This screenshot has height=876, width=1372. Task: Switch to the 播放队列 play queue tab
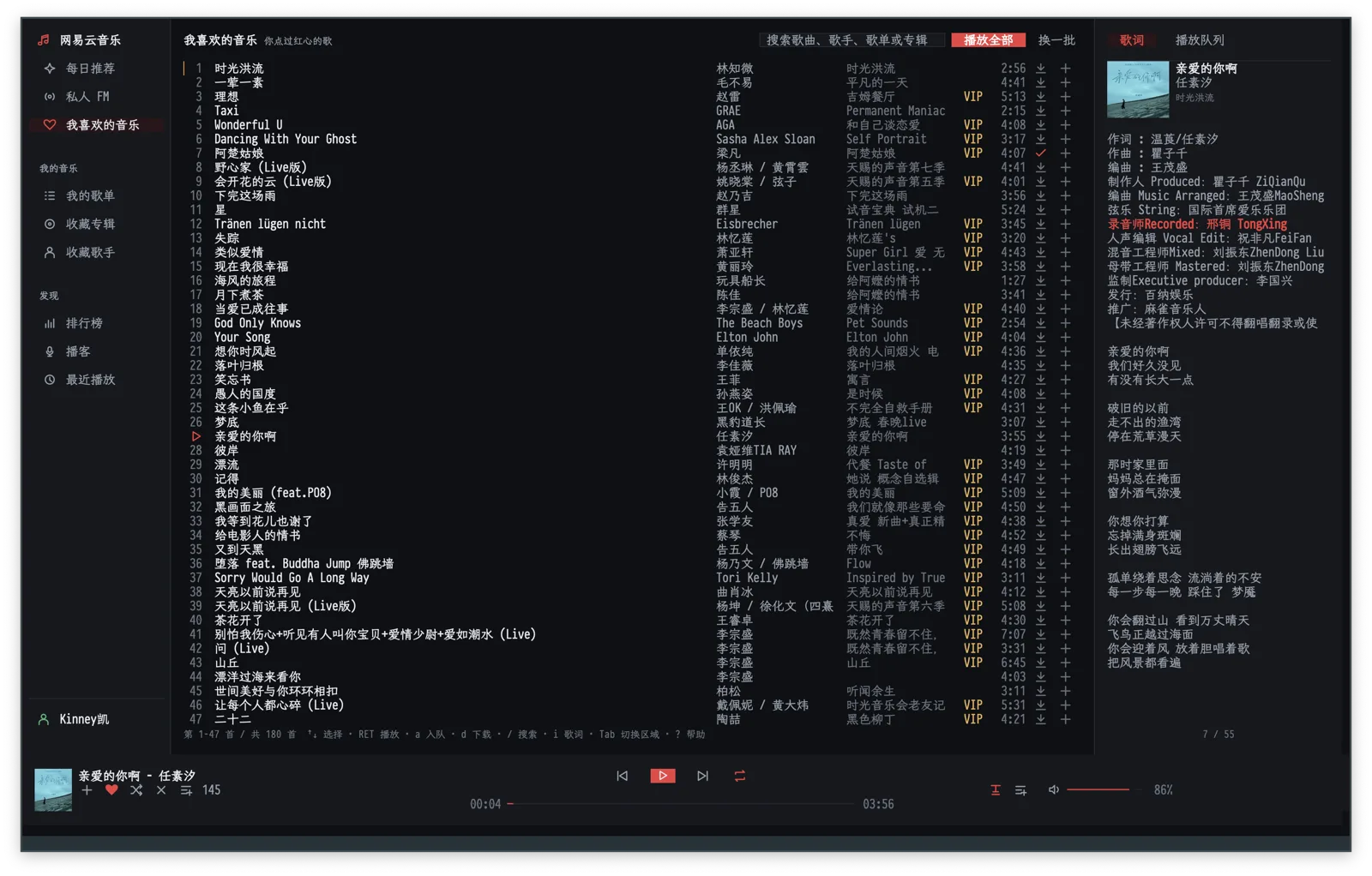[1200, 40]
